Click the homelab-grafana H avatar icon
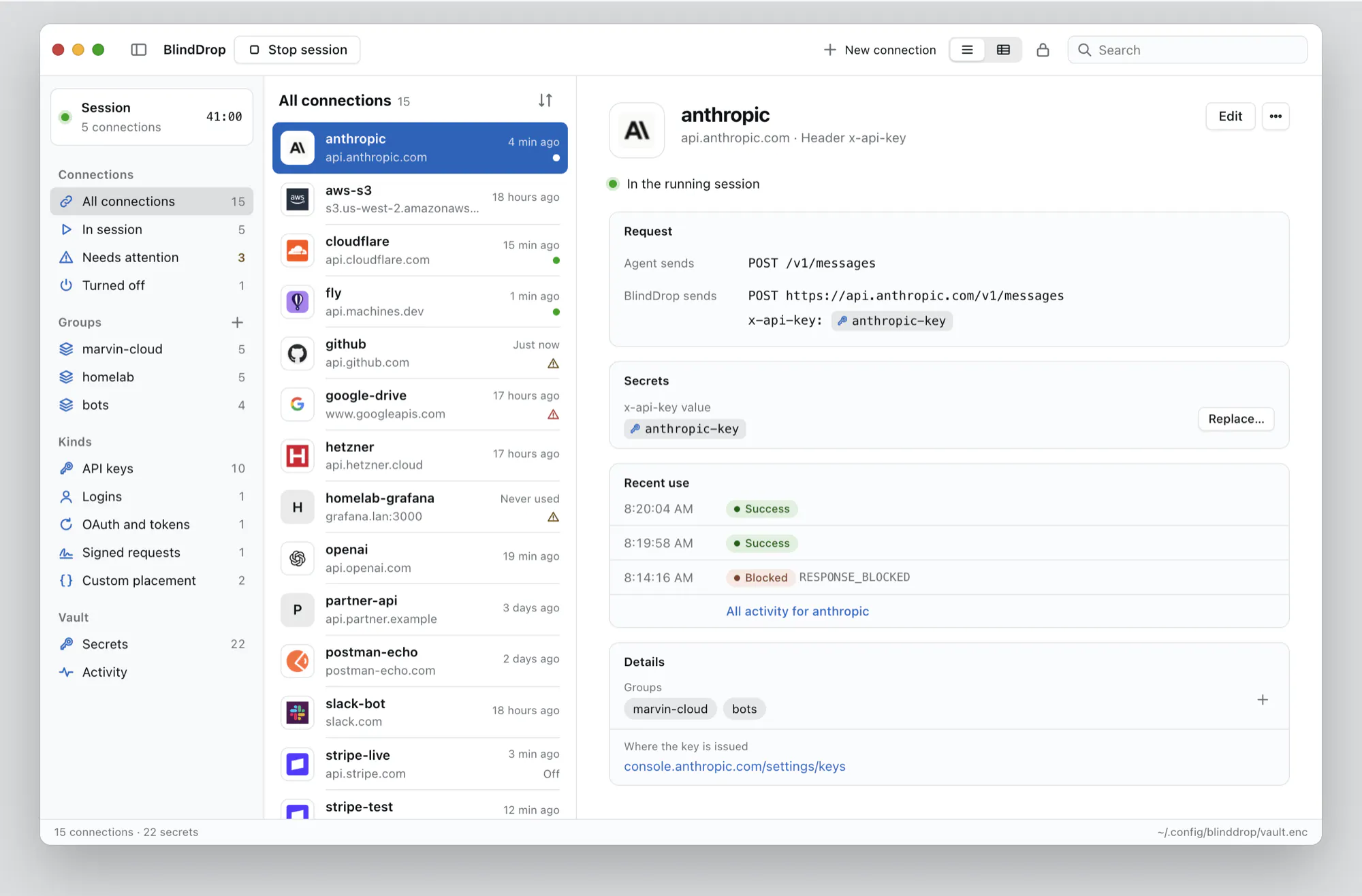This screenshot has width=1362, height=896. (298, 507)
